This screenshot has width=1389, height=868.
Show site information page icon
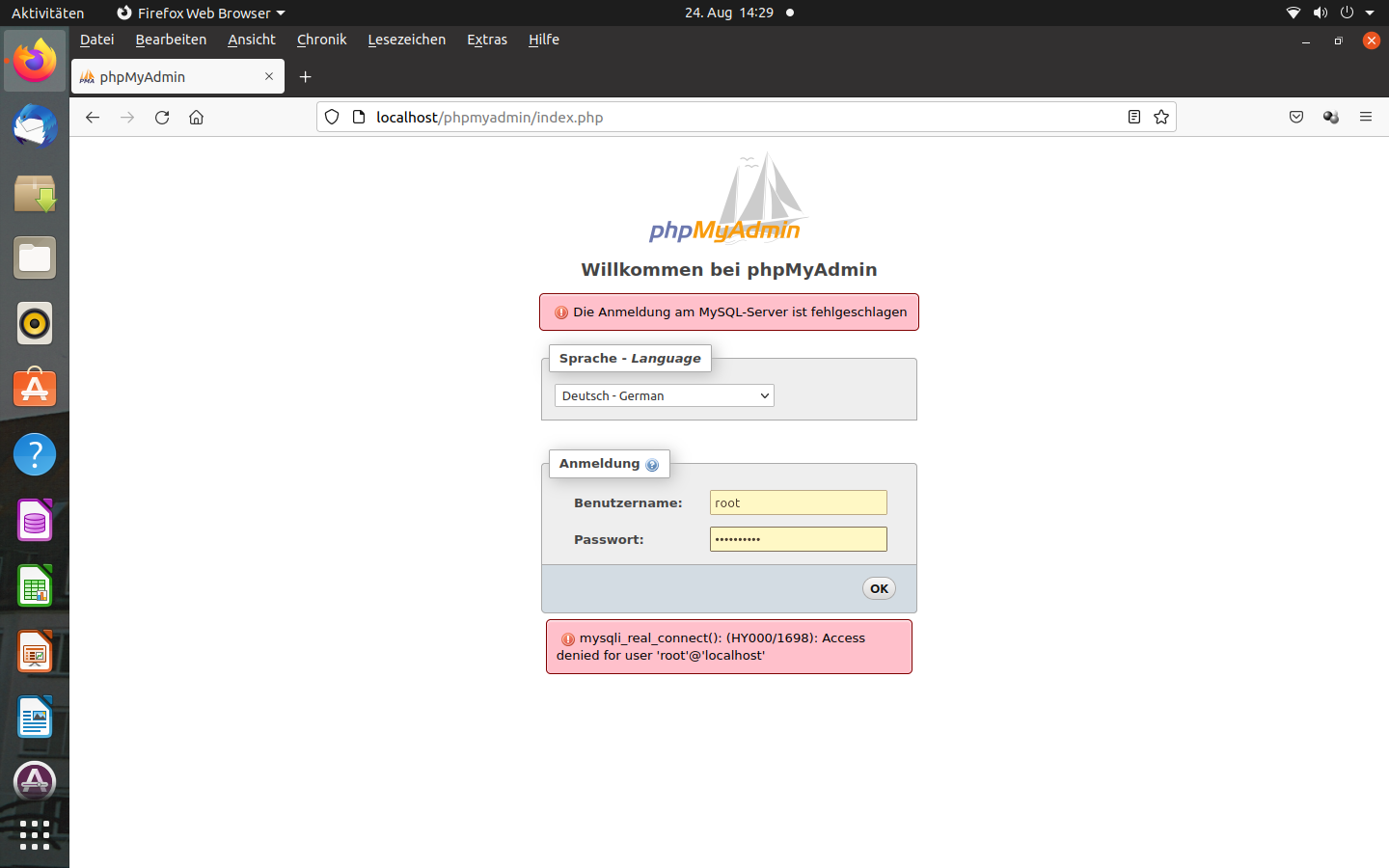[x=359, y=117]
